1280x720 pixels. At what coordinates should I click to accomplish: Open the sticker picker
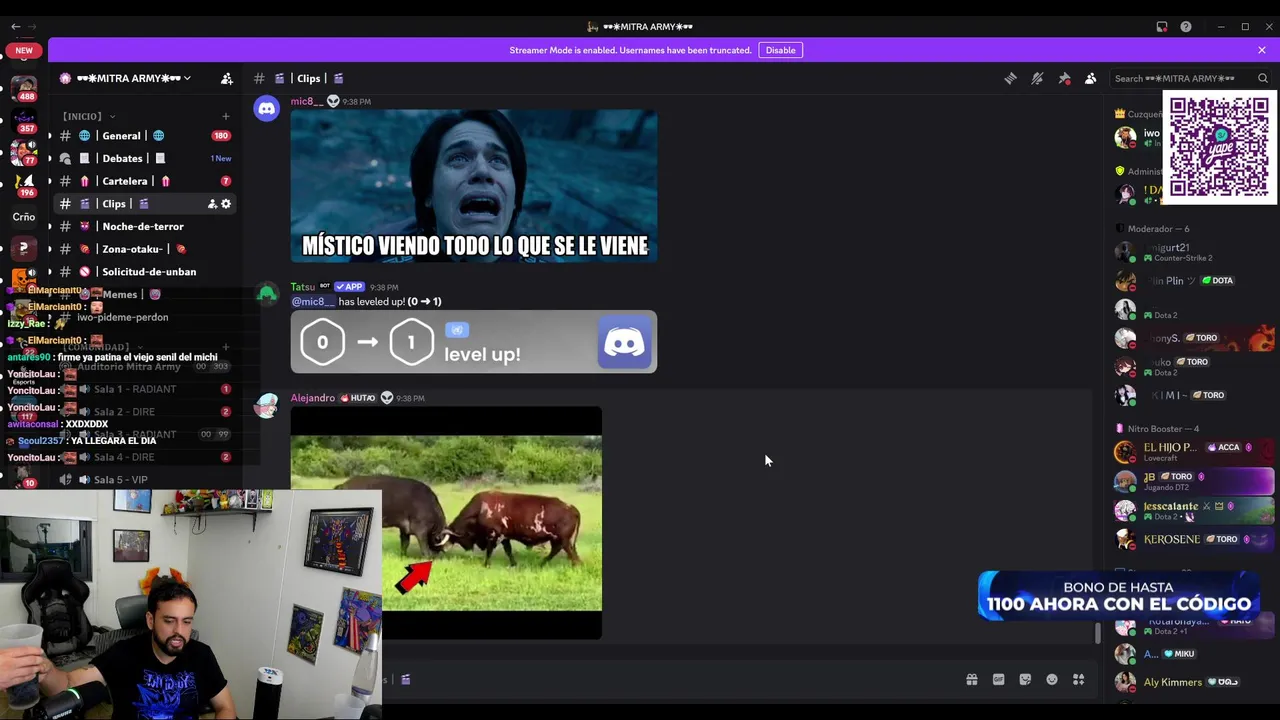pyautogui.click(x=1025, y=680)
